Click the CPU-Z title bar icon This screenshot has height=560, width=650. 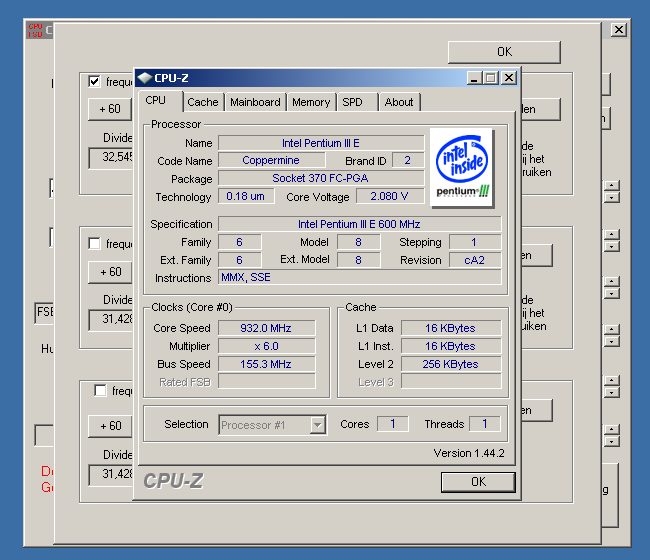tap(145, 78)
